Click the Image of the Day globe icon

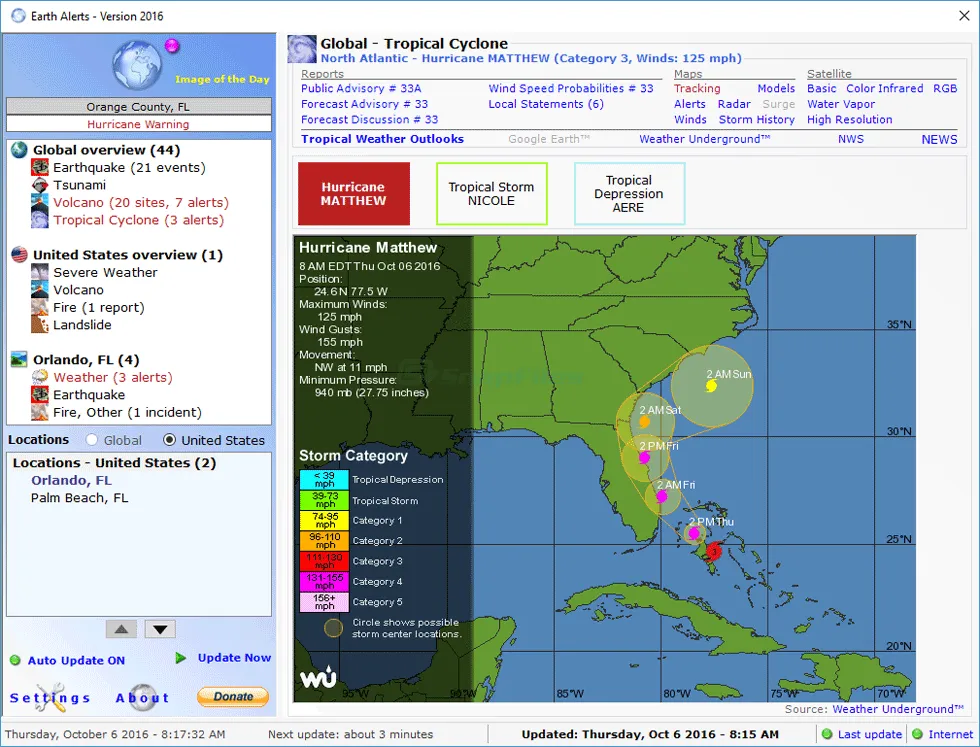point(137,64)
